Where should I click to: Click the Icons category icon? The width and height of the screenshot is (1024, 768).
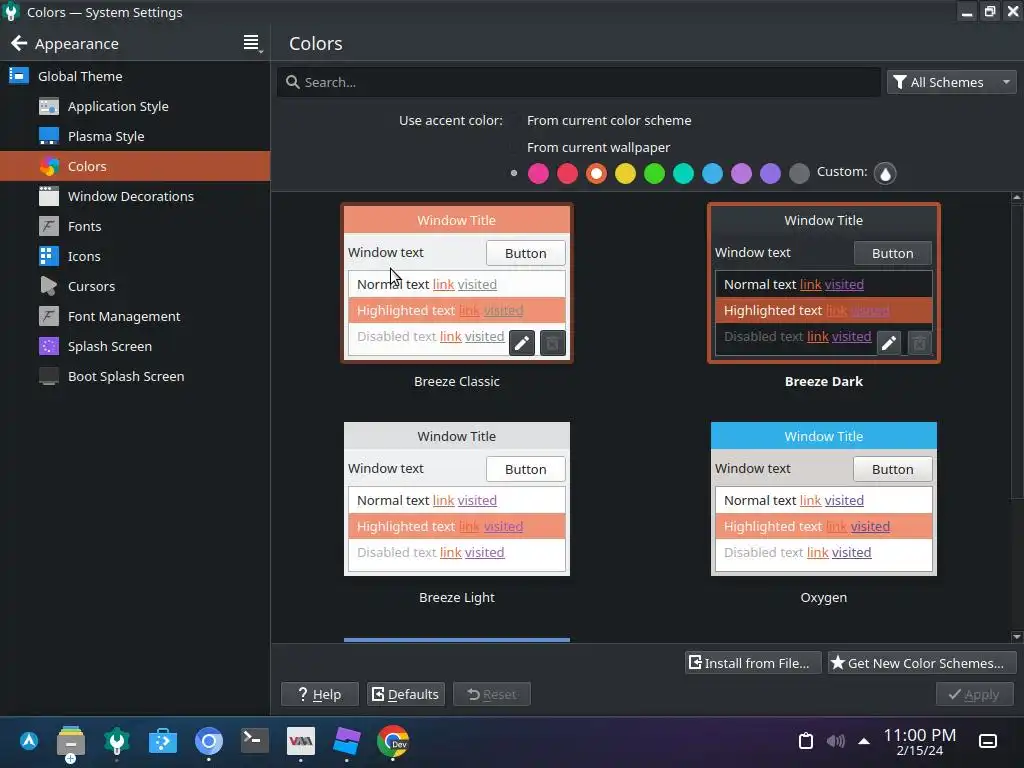48,256
